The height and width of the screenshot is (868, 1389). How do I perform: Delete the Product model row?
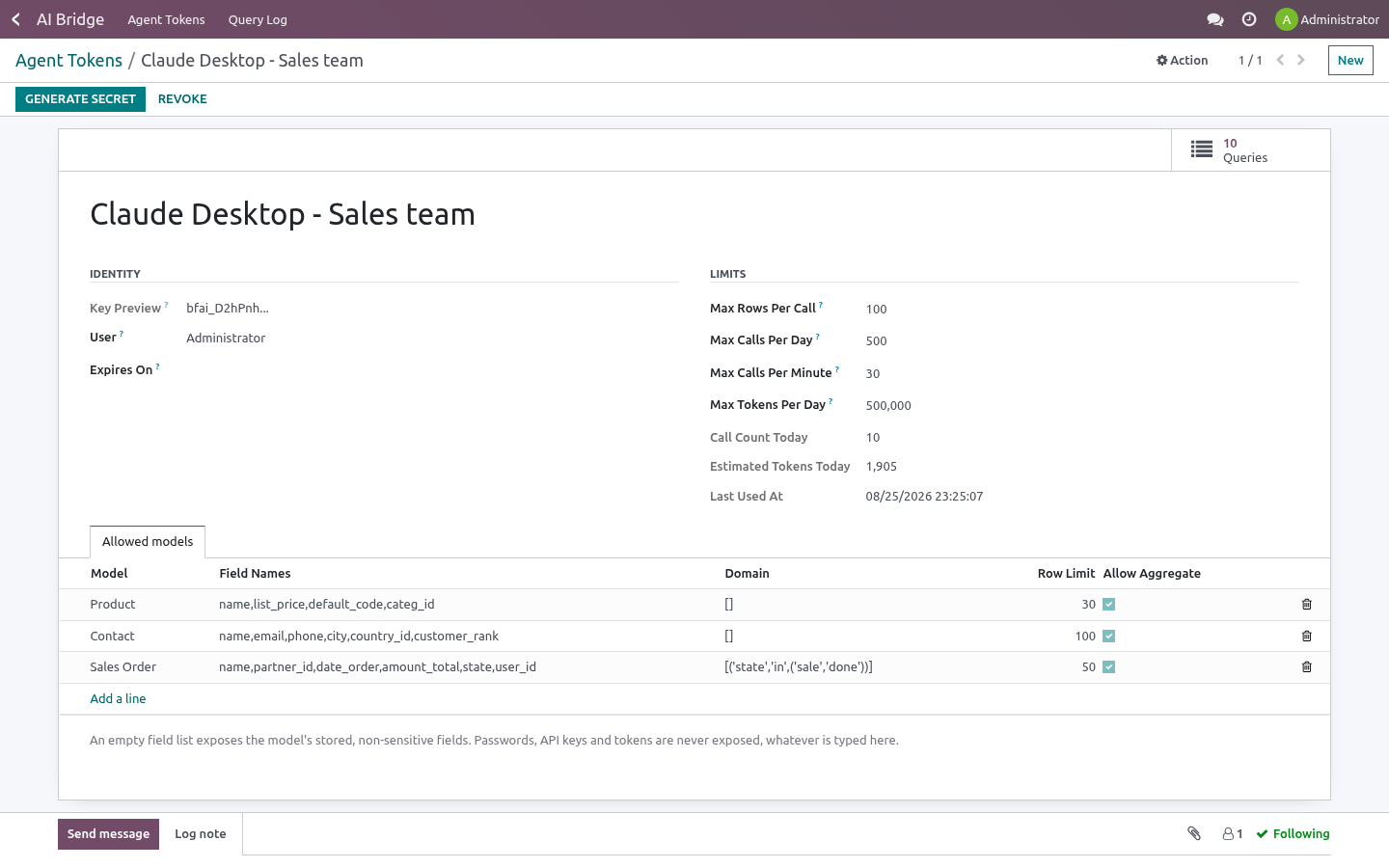coord(1307,605)
